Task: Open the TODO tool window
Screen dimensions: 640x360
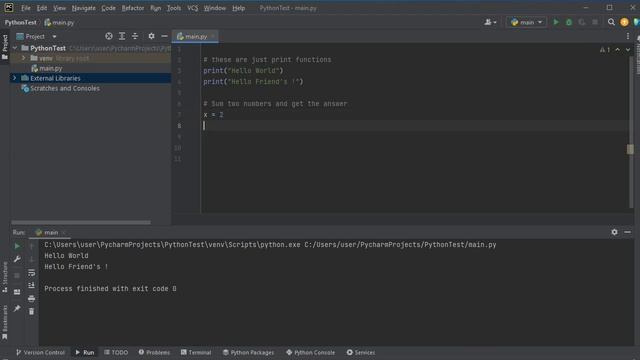Action: coord(116,352)
